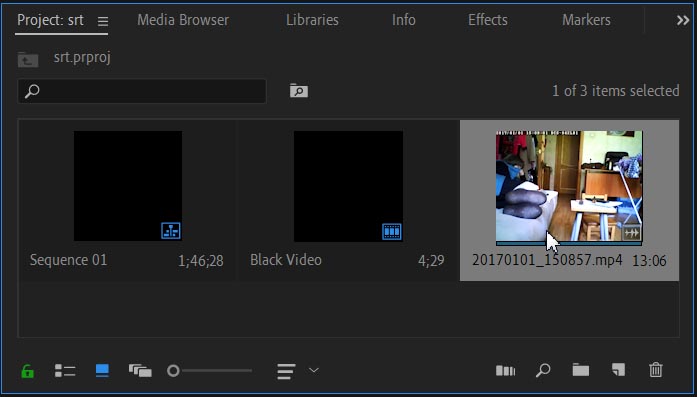
Task: Click the filmstrip badge on Black Video
Action: pyautogui.click(x=392, y=231)
